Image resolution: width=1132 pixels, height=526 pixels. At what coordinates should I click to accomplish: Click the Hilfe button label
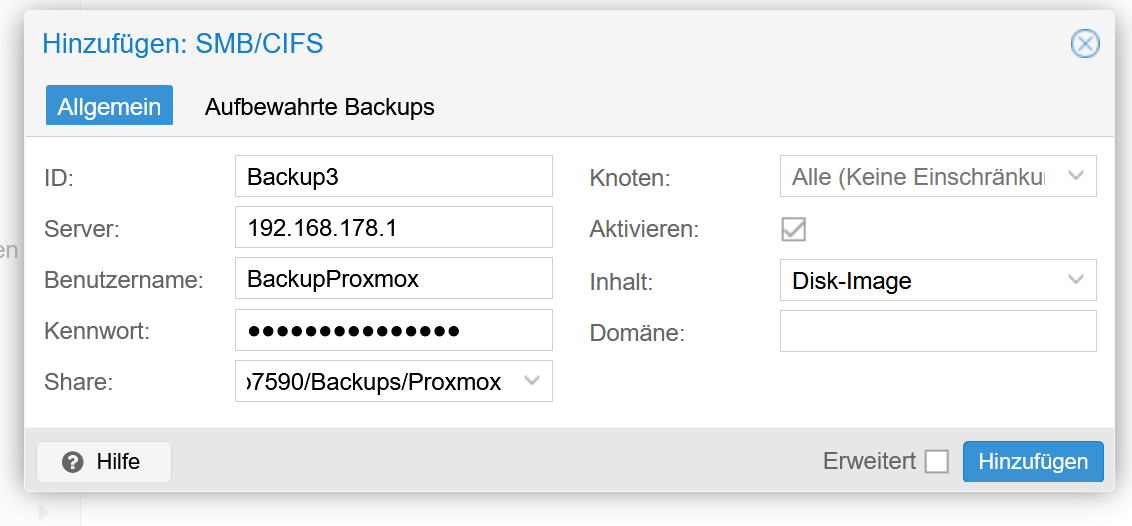(118, 462)
